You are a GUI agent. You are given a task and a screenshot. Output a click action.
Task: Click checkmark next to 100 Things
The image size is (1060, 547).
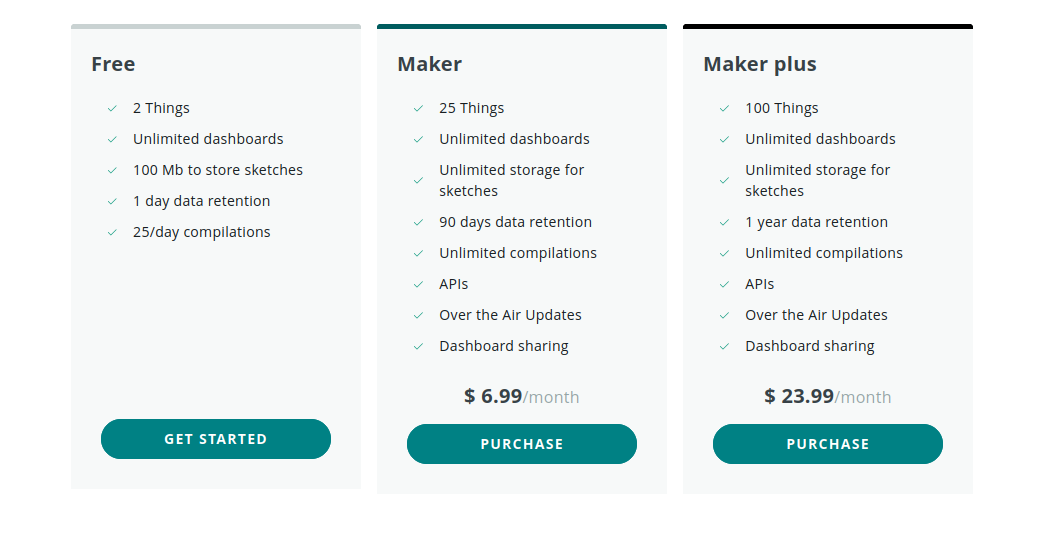click(724, 108)
